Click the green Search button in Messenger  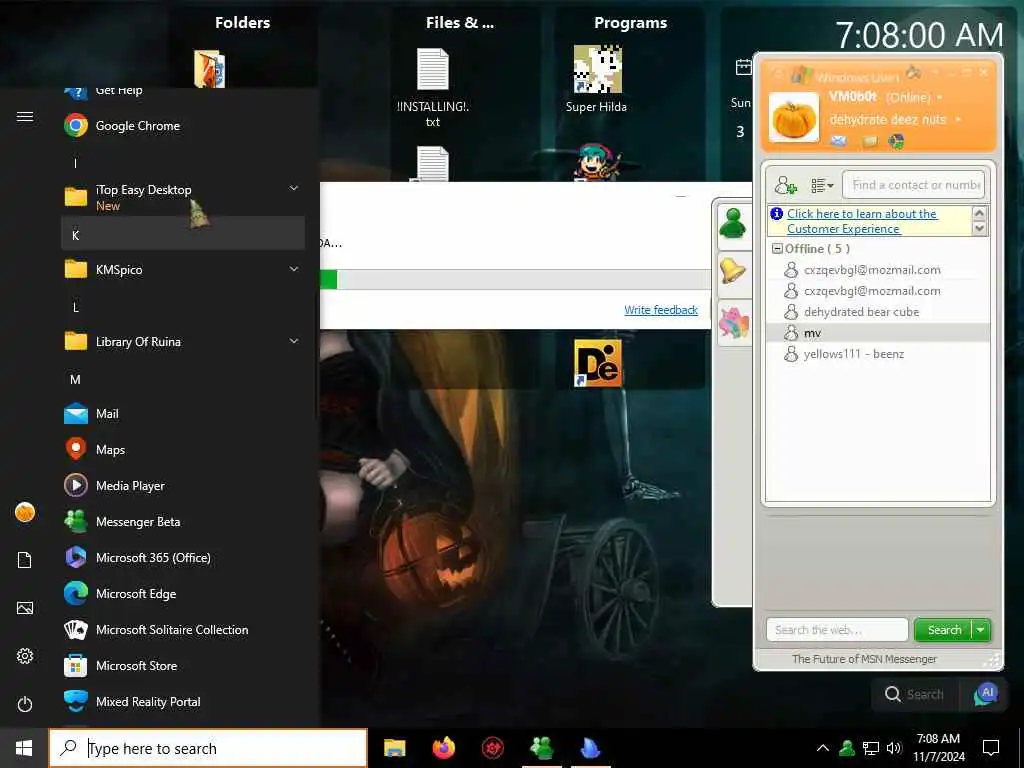coord(944,630)
